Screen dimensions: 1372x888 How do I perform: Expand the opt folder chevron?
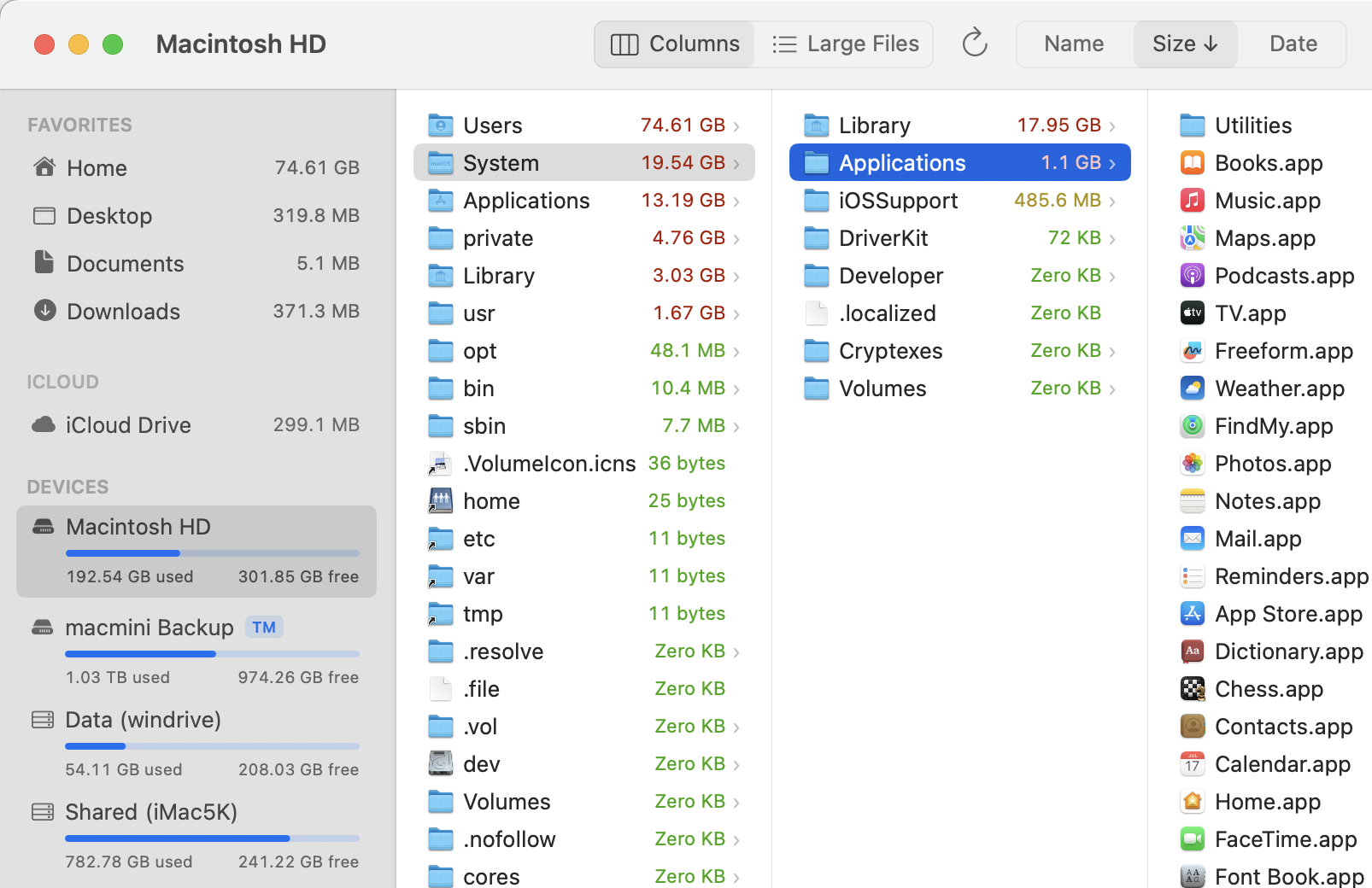pos(736,352)
